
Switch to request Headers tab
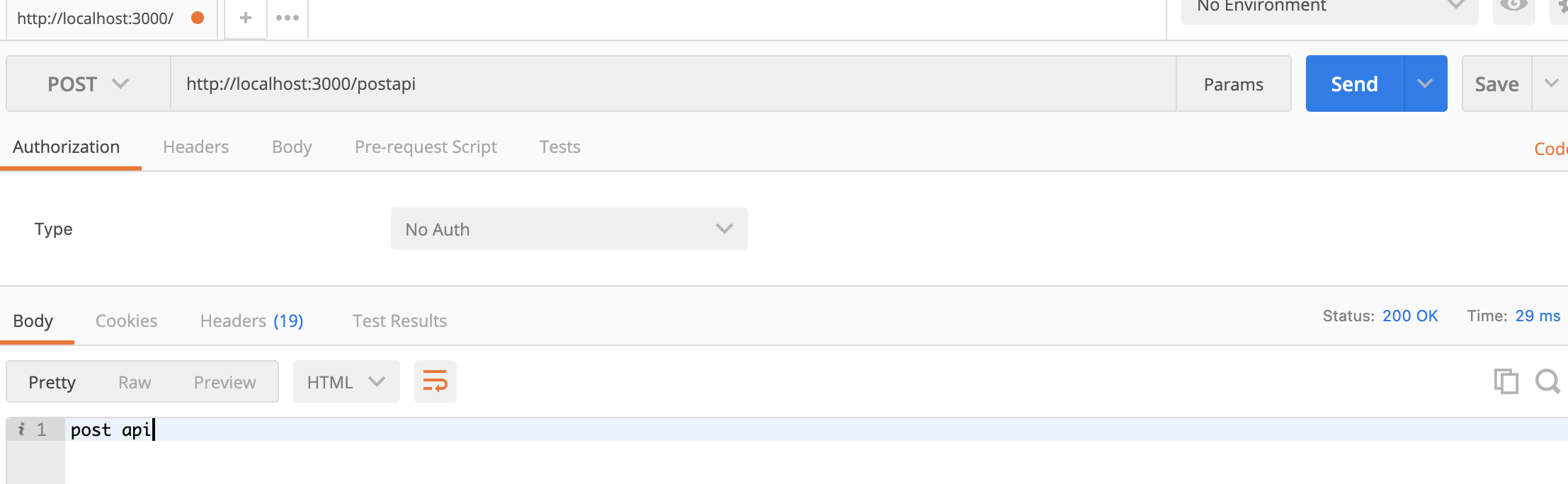tap(195, 146)
